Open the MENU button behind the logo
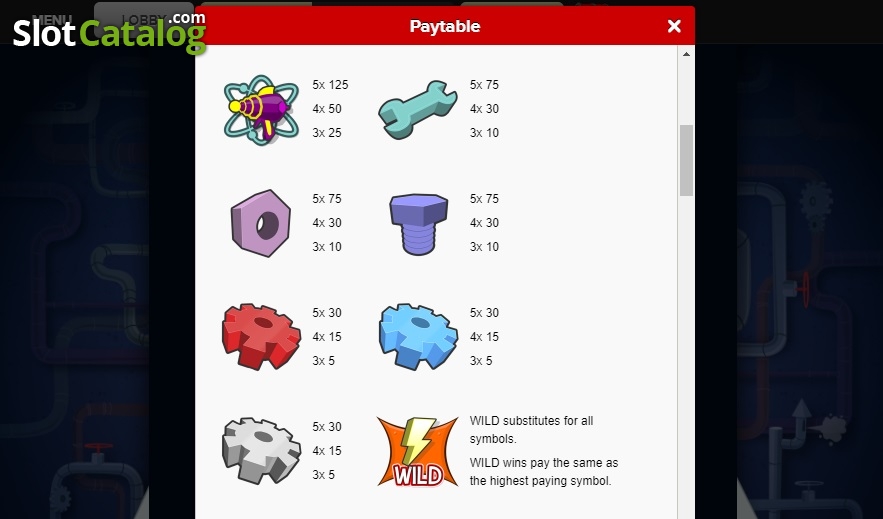 [x=52, y=20]
